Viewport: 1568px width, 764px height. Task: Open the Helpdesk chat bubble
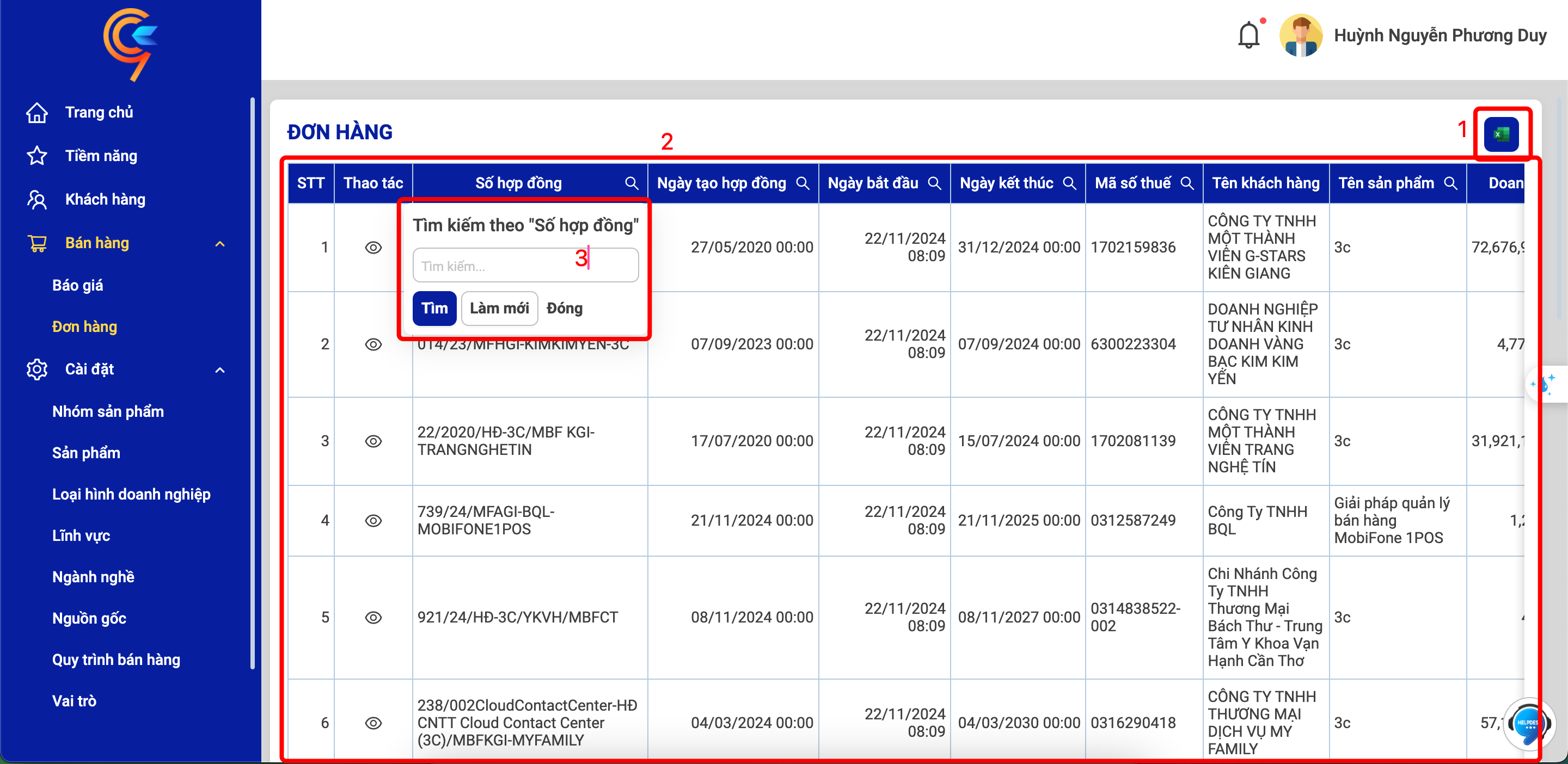coord(1527,724)
